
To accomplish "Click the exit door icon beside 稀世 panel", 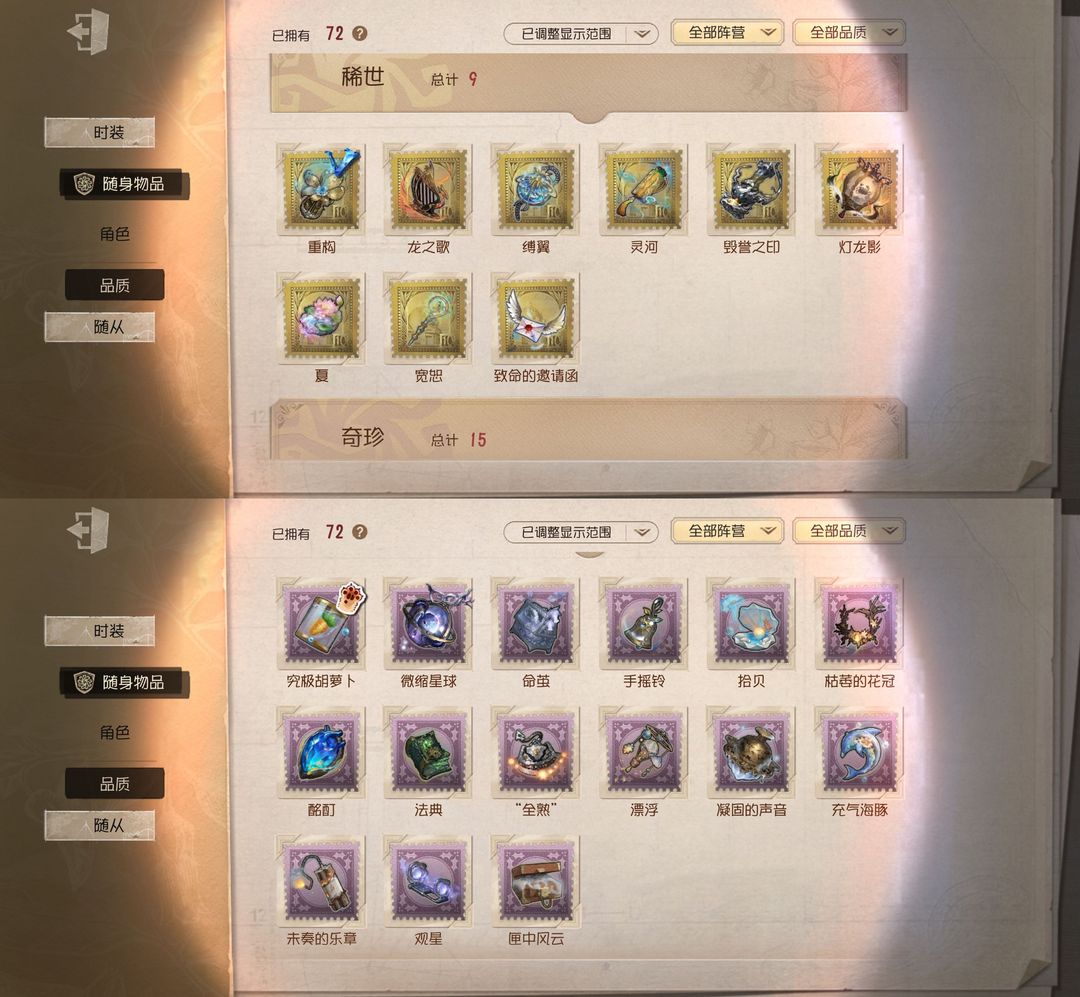I will tap(88, 32).
